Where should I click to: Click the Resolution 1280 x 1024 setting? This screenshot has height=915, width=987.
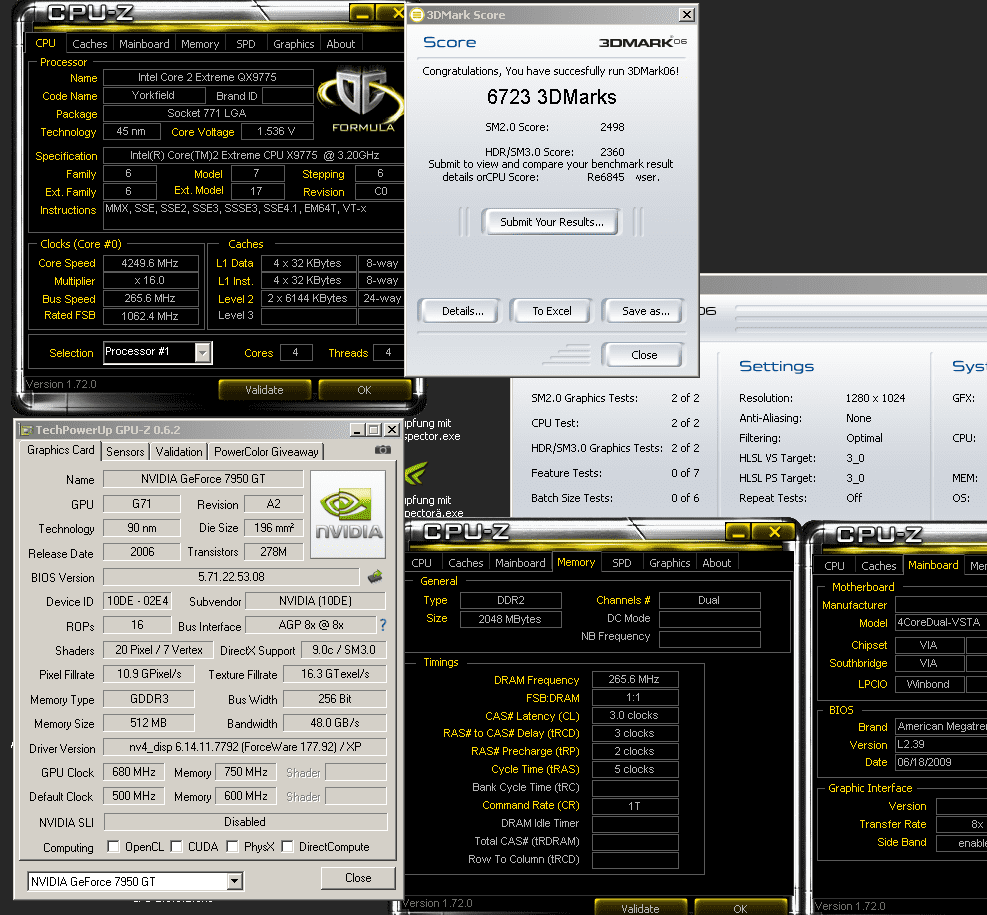(x=875, y=398)
